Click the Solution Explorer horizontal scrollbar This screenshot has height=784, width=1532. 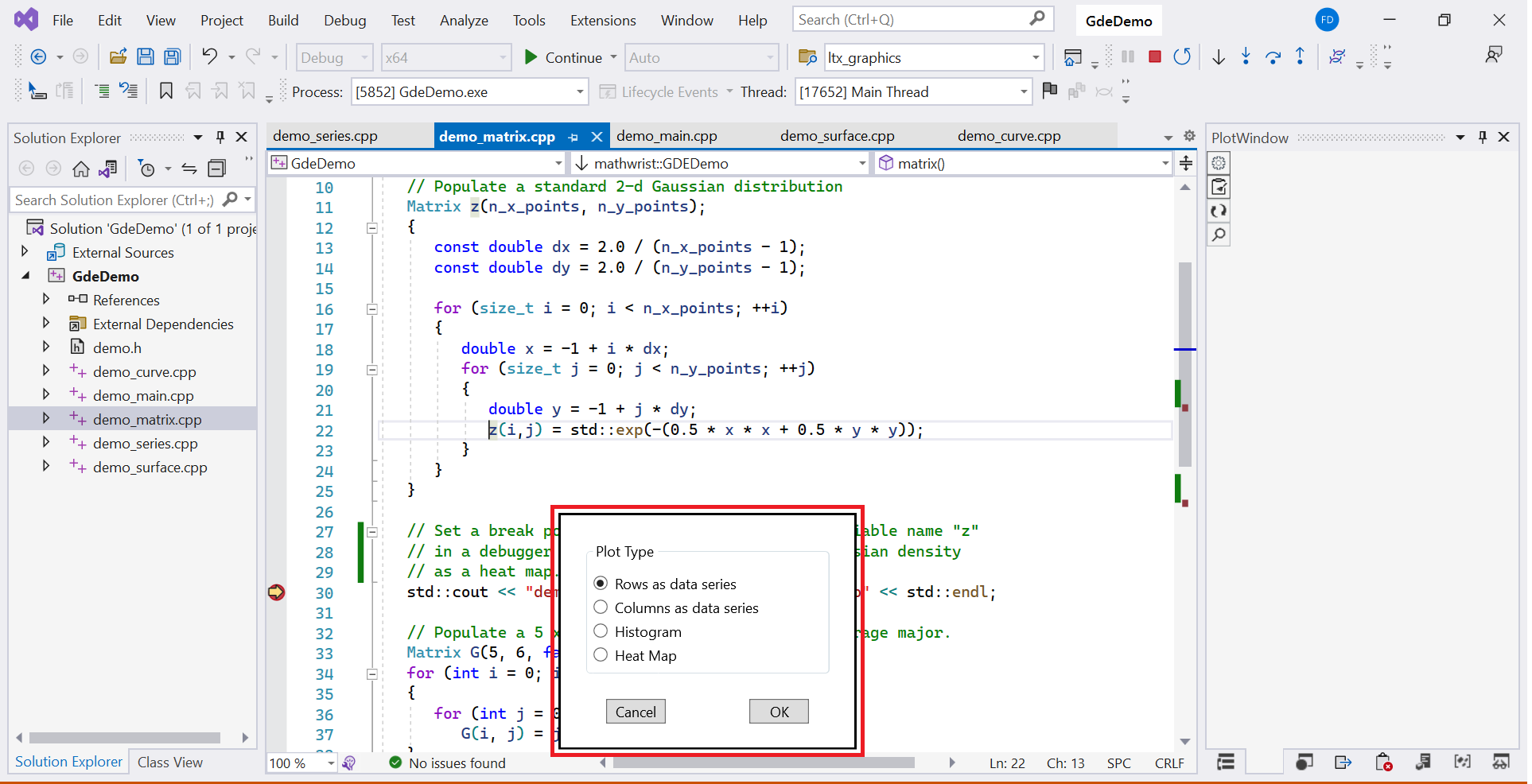(124, 738)
